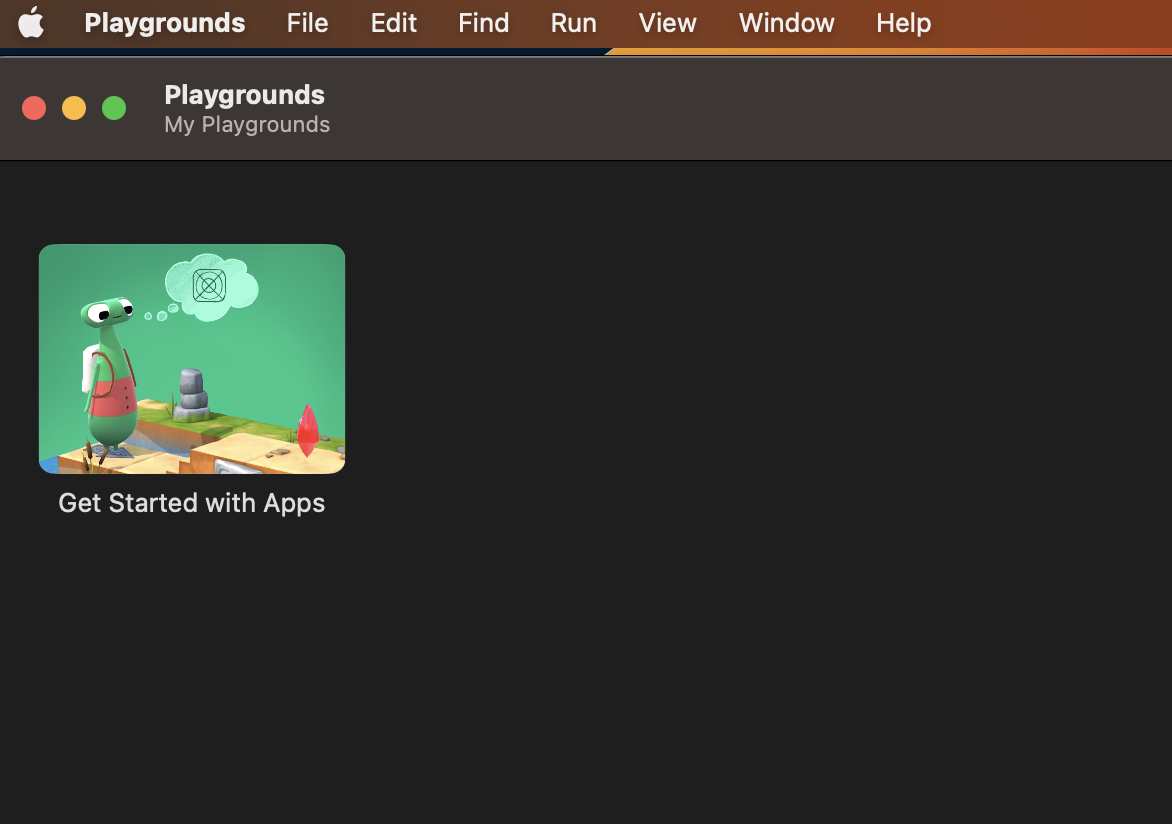Open the Window menu
The width and height of the screenshot is (1172, 824).
(786, 22)
